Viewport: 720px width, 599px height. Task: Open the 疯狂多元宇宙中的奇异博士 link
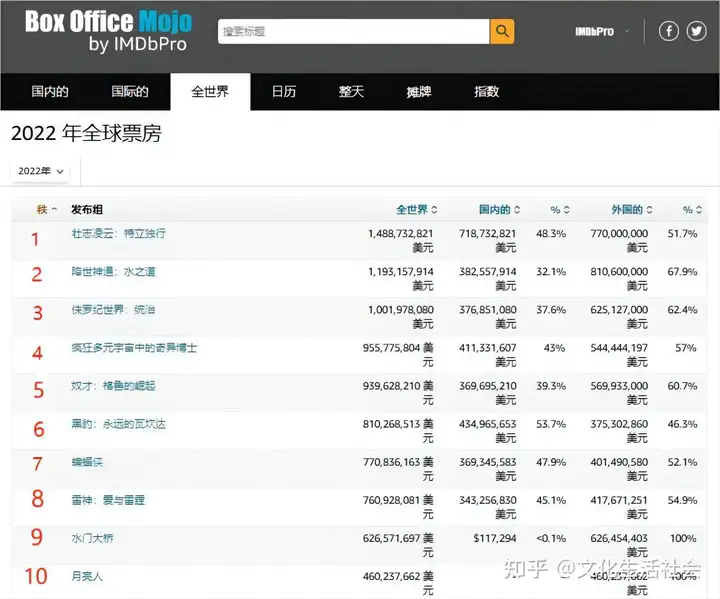pyautogui.click(x=134, y=348)
